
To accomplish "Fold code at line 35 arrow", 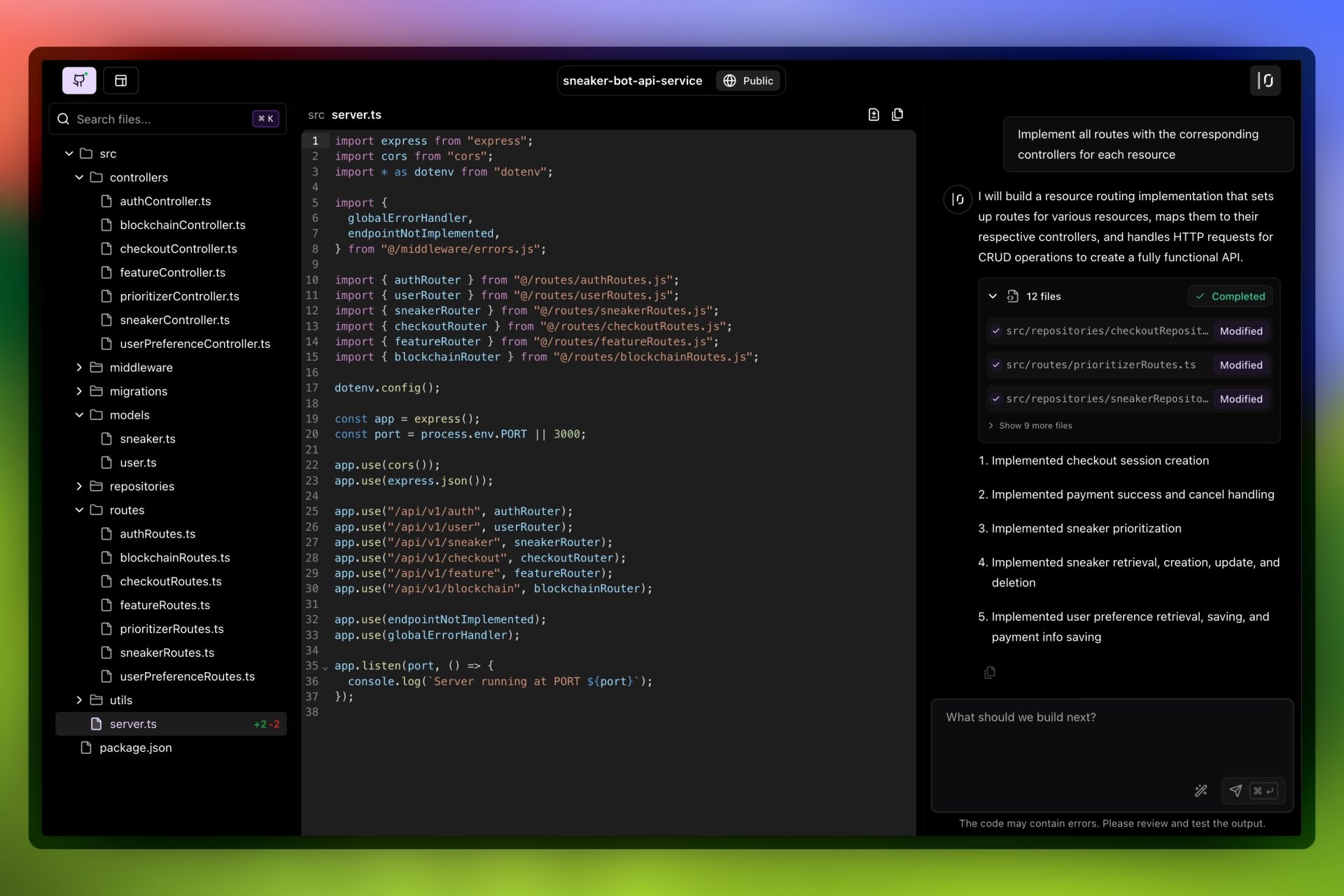I will [325, 668].
